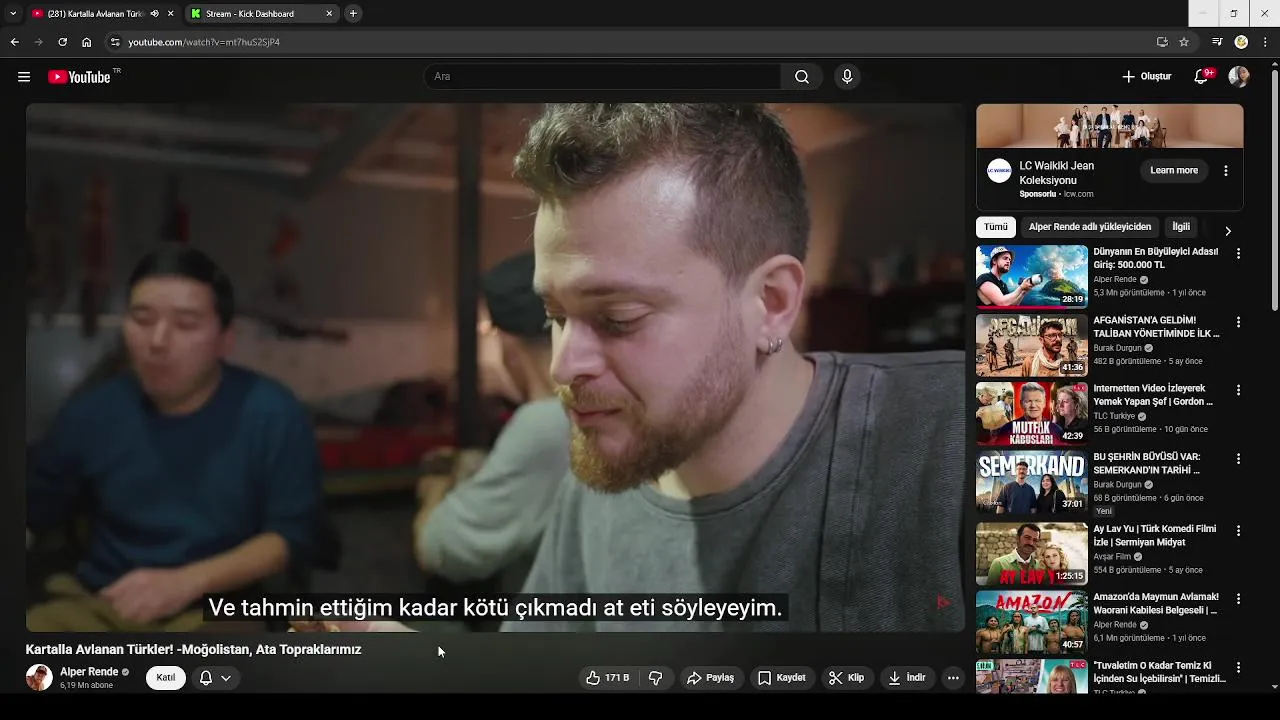This screenshot has width=1280, height=720.
Task: Open Tuvaletim O Kadar Temiz Ki title
Action: coord(1159,672)
